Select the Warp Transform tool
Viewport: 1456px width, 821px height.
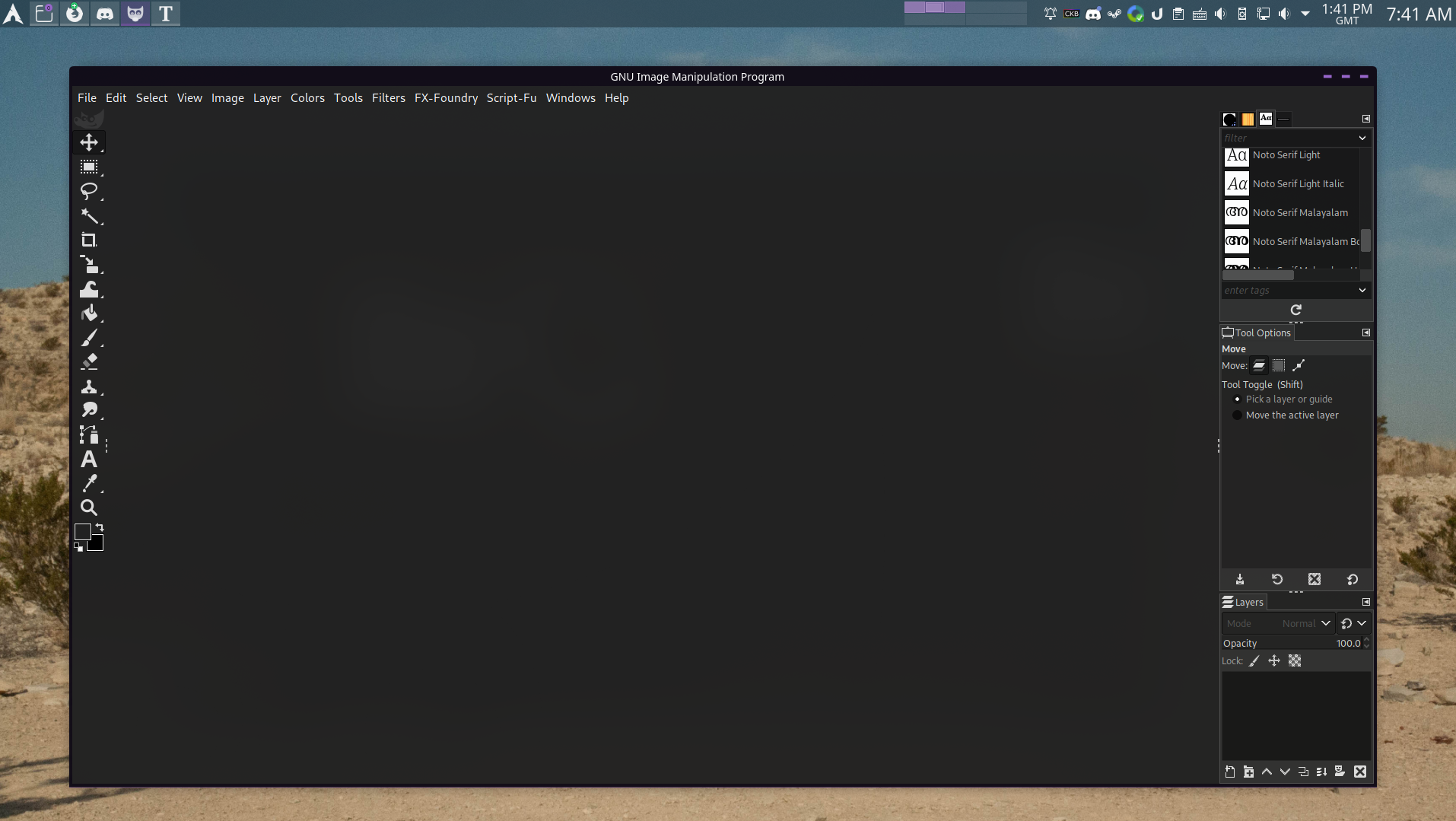click(x=89, y=288)
